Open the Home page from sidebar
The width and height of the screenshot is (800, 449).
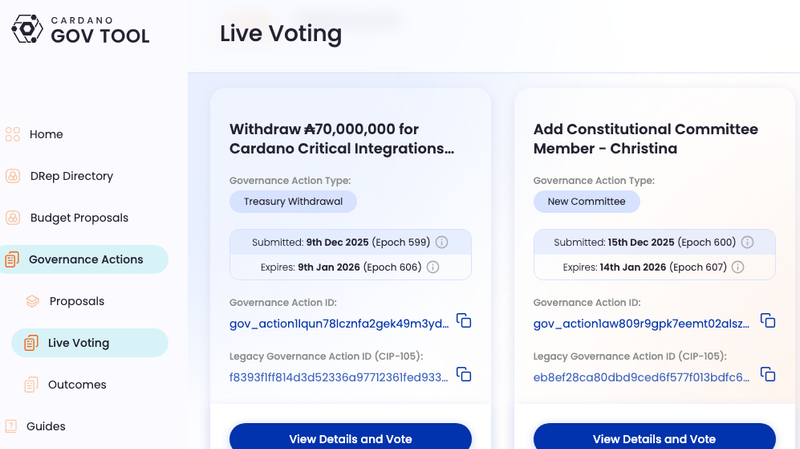(x=46, y=134)
